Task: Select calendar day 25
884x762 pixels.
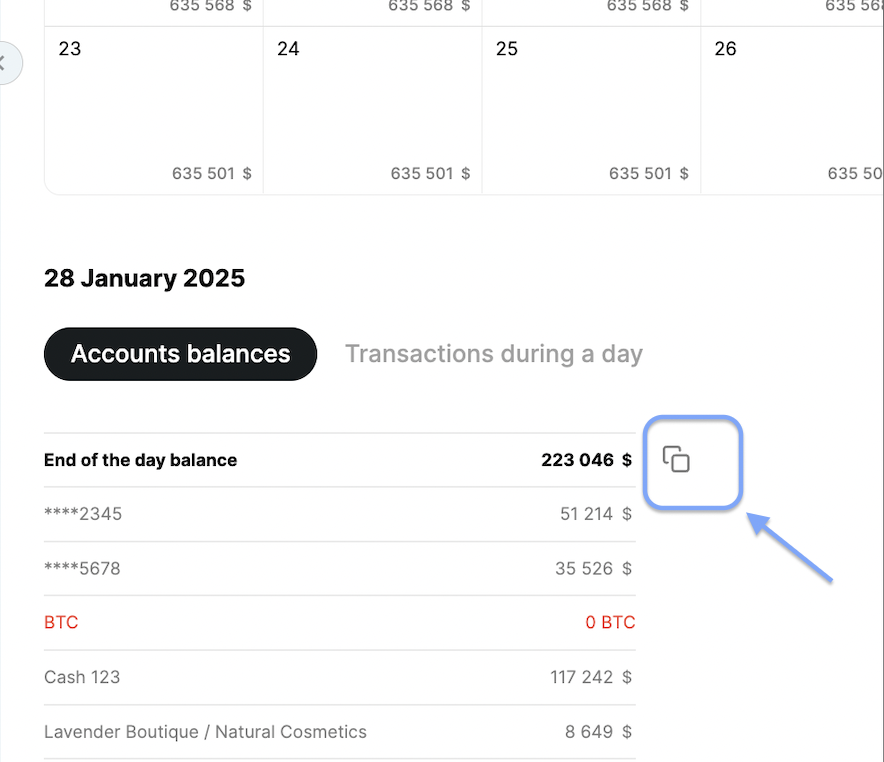Action: [x=591, y=110]
